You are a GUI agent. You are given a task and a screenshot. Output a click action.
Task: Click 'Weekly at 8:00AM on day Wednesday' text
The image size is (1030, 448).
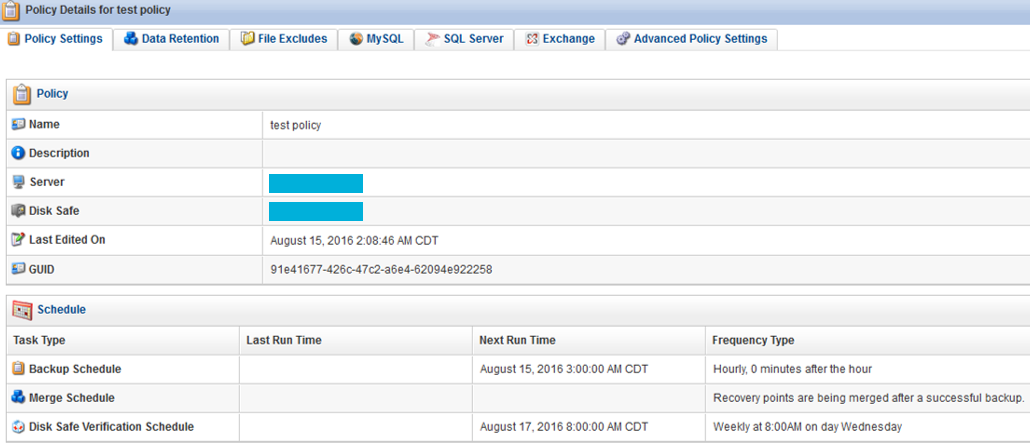[x=807, y=427]
